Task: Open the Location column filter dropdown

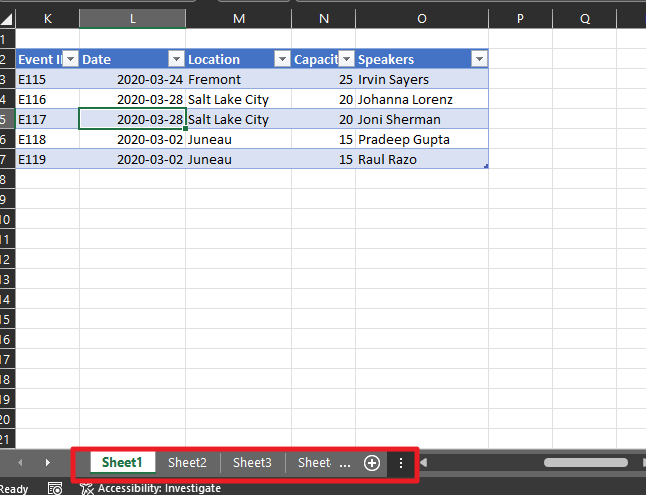Action: [x=281, y=60]
